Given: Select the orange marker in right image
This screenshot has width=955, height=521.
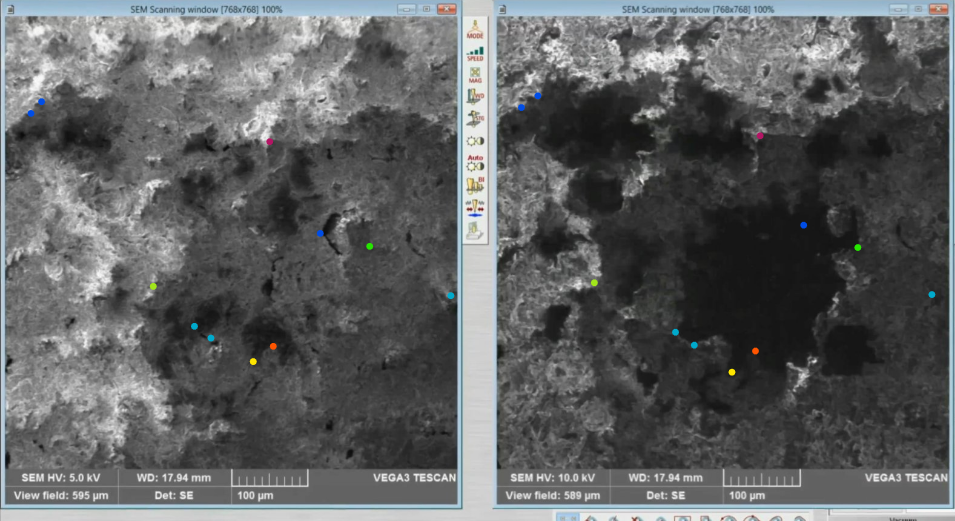Looking at the screenshot, I should (x=755, y=351).
